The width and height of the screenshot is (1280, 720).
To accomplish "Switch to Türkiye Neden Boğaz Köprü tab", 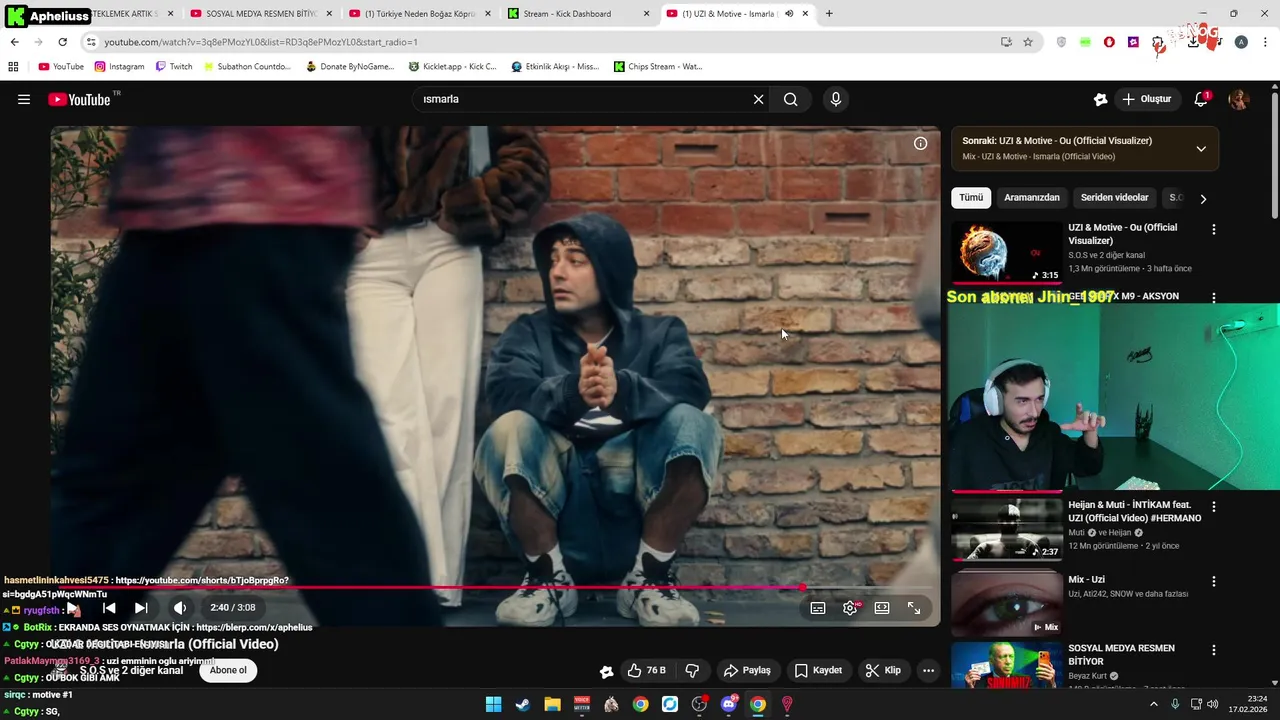I will [x=420, y=14].
